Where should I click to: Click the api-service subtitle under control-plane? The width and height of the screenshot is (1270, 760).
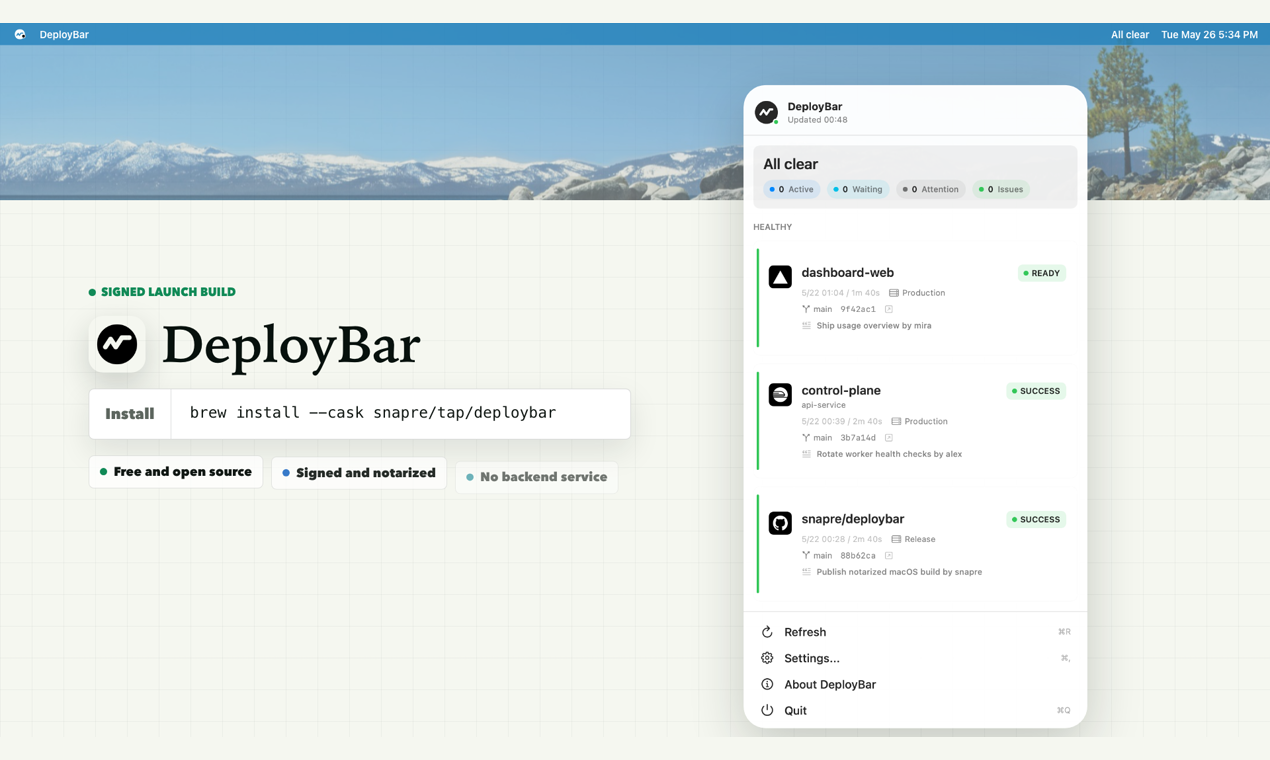823,405
